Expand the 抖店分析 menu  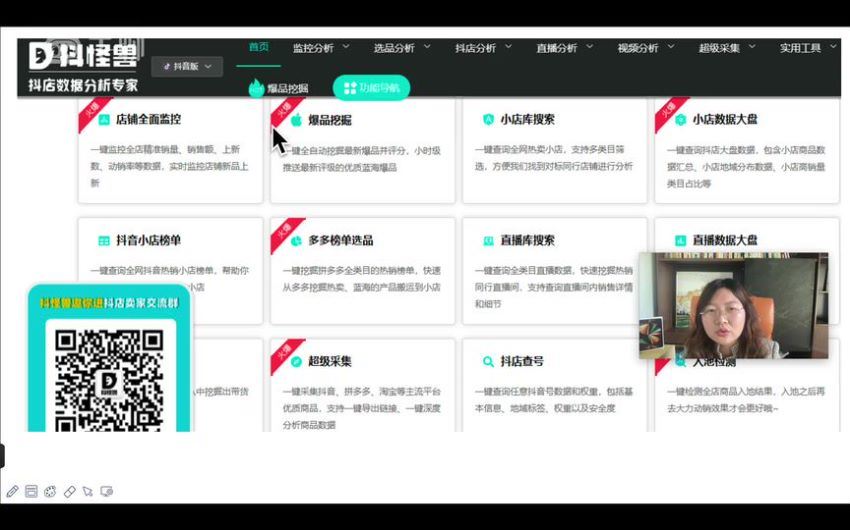(483, 48)
